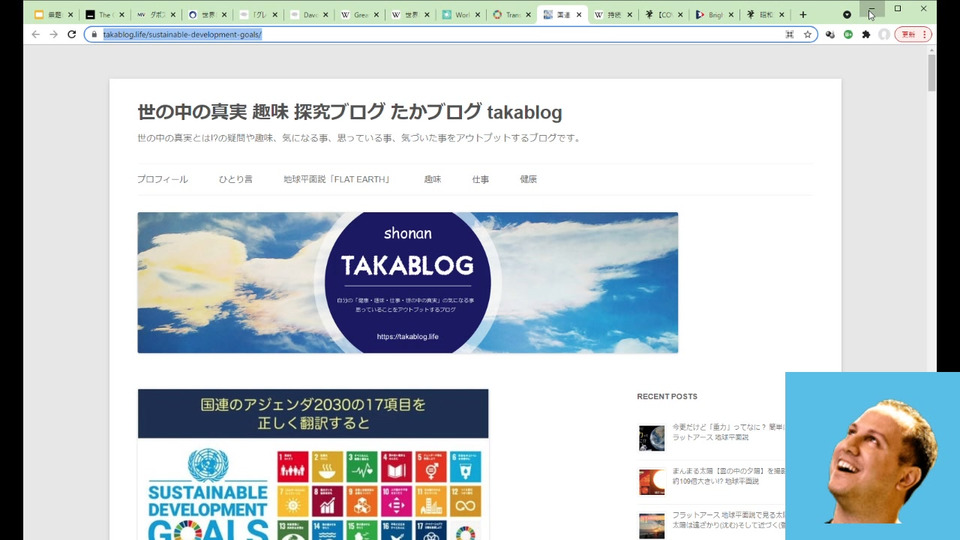Open the media controls circle icon
The height and width of the screenshot is (540, 960).
(847, 14)
